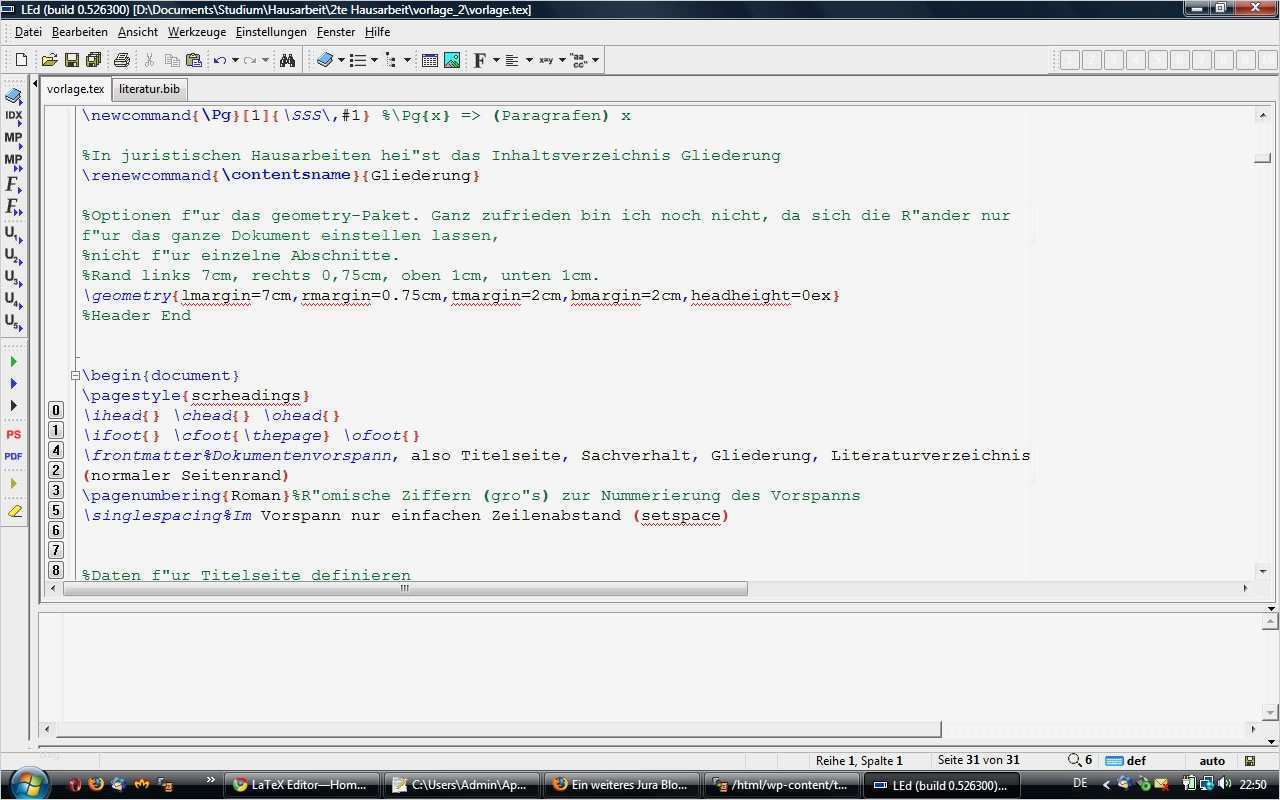Screen dimensions: 1280x800
Task: Click the yellow eraser icon in sidebar
Action: pyautogui.click(x=13, y=510)
